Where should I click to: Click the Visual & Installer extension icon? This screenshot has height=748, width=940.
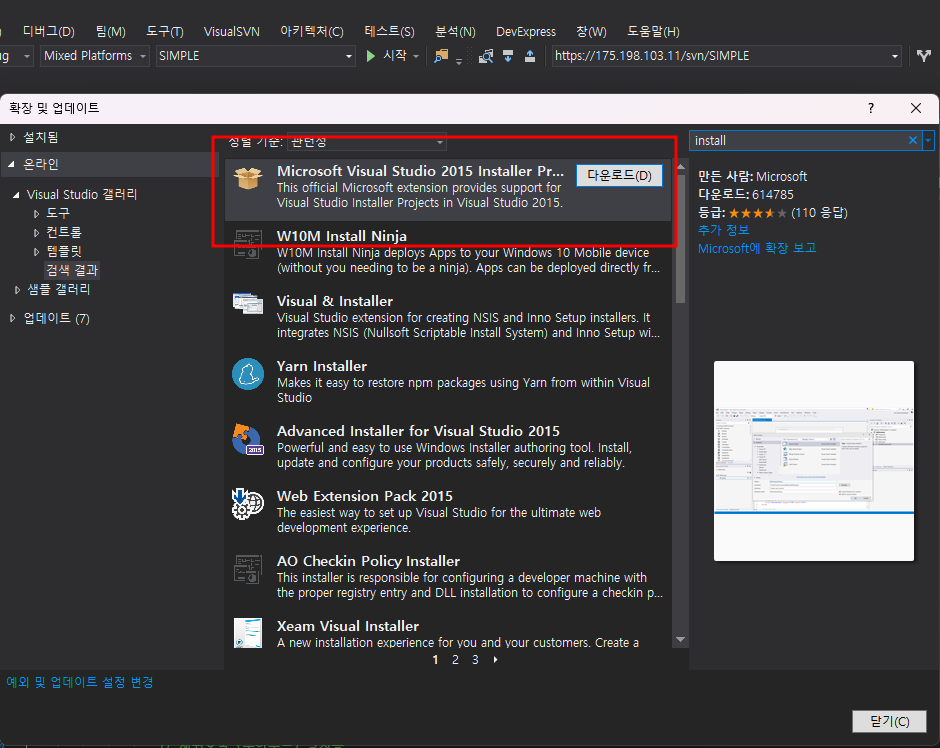(248, 303)
